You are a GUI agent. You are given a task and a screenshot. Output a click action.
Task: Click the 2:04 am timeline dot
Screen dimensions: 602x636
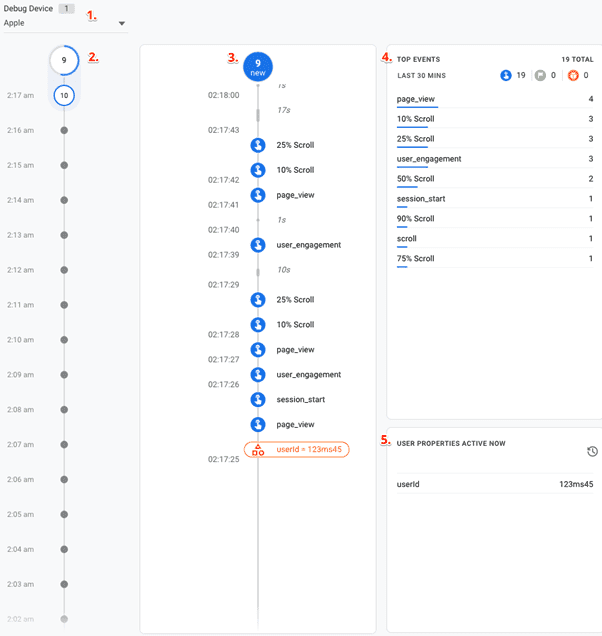pyautogui.click(x=64, y=549)
